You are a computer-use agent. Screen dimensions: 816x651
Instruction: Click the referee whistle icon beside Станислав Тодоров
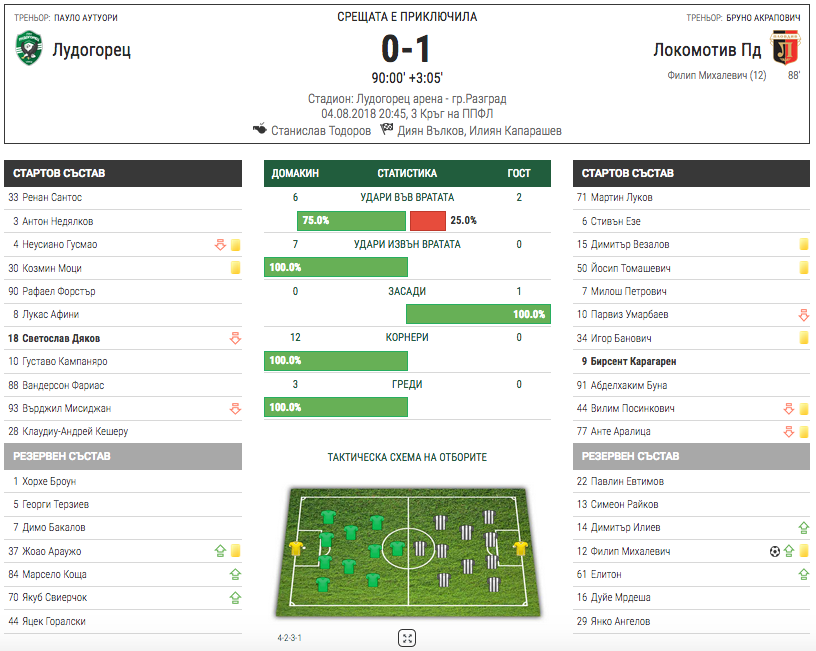tap(260, 129)
